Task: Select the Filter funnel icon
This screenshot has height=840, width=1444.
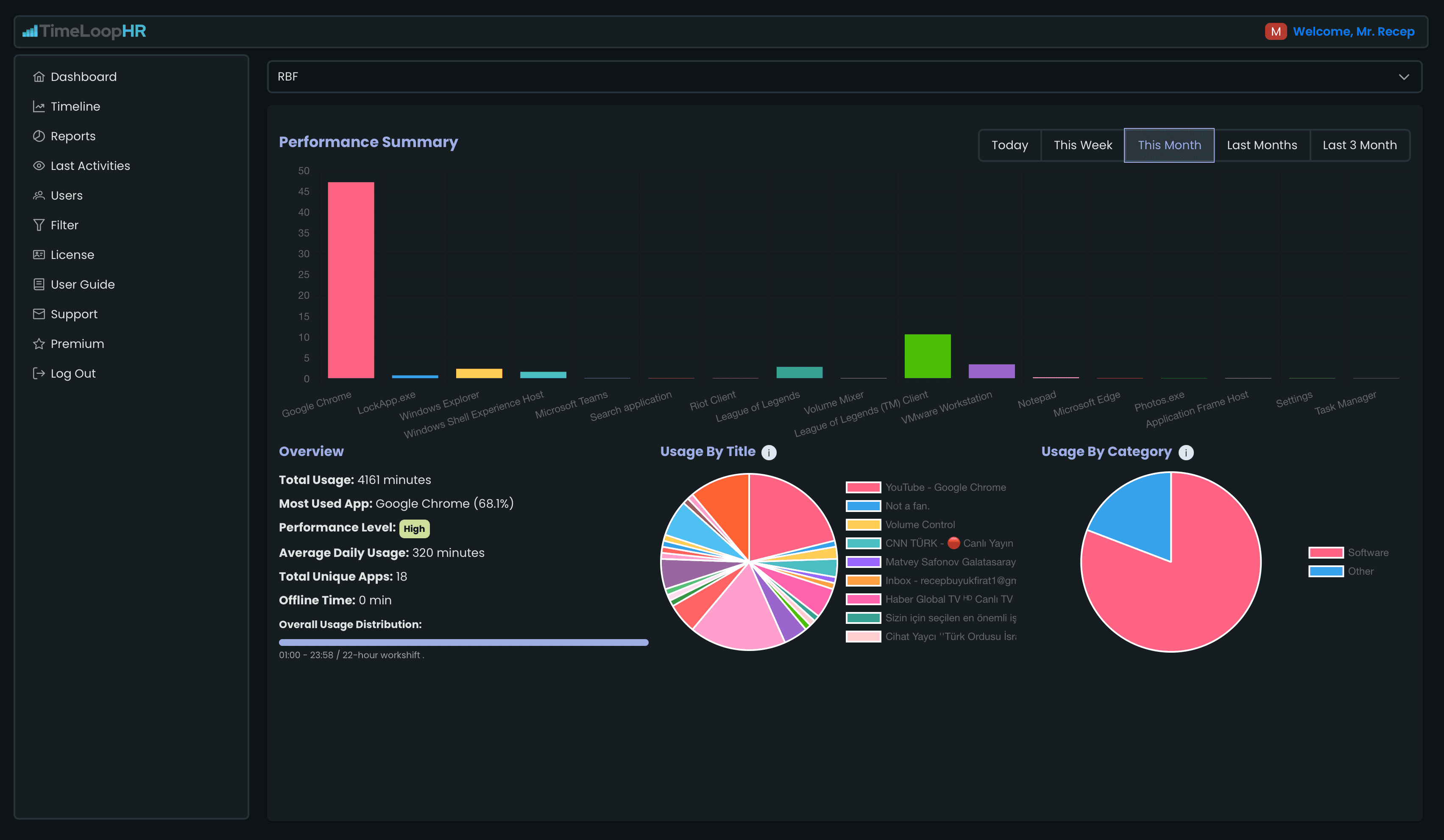Action: 39,225
